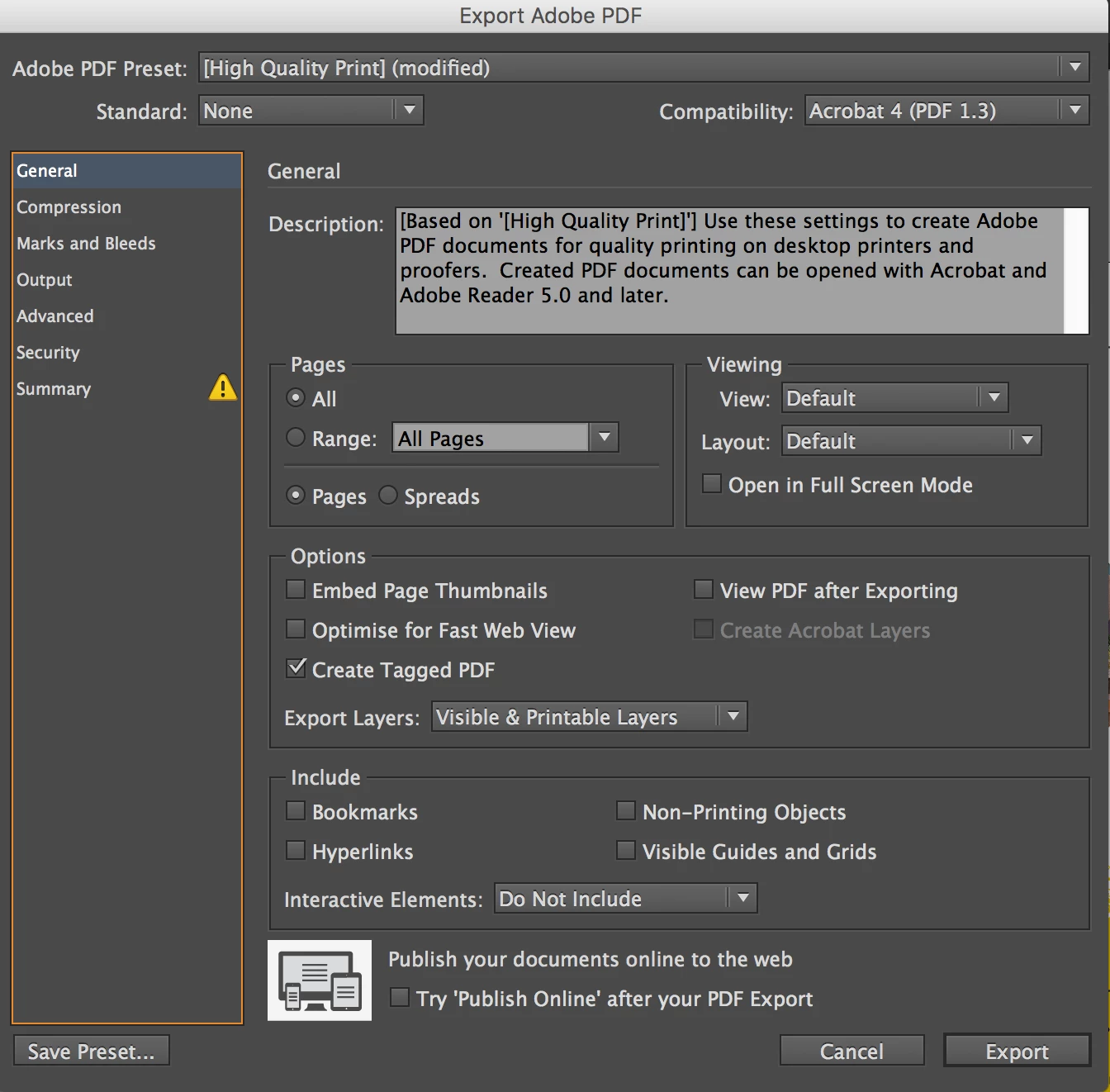Open the Standard dropdown
The height and width of the screenshot is (1092, 1110).
click(311, 110)
